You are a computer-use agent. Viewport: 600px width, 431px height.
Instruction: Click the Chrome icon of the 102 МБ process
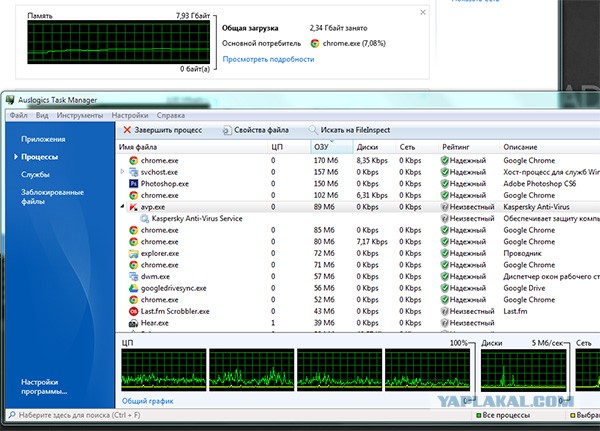click(133, 195)
